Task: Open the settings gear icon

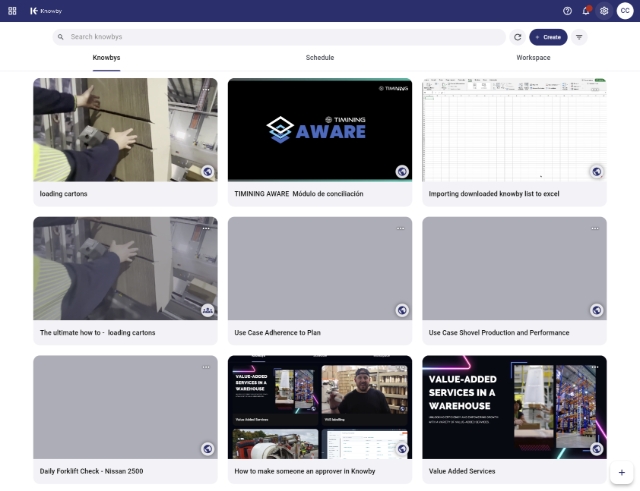Action: coord(604,11)
